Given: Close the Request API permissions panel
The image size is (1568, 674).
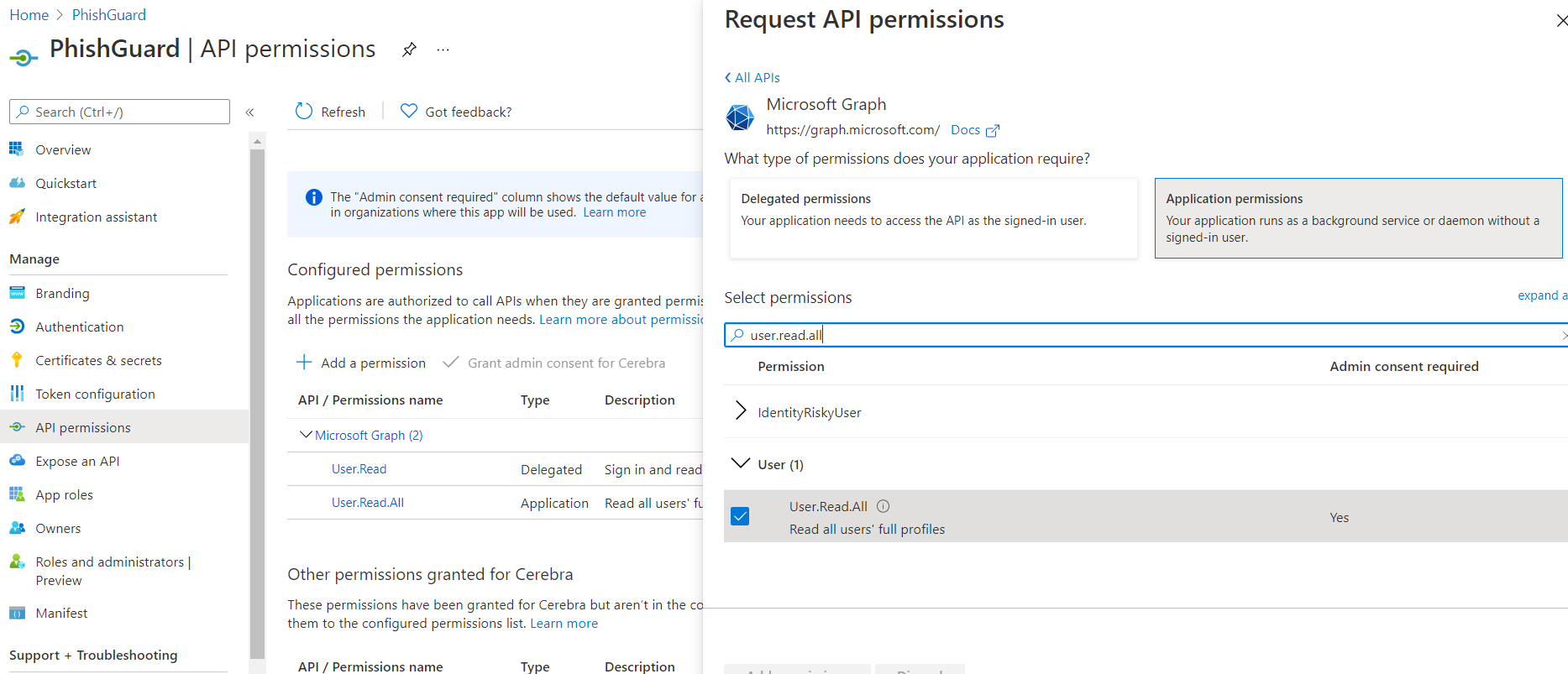Looking at the screenshot, I should [1561, 20].
